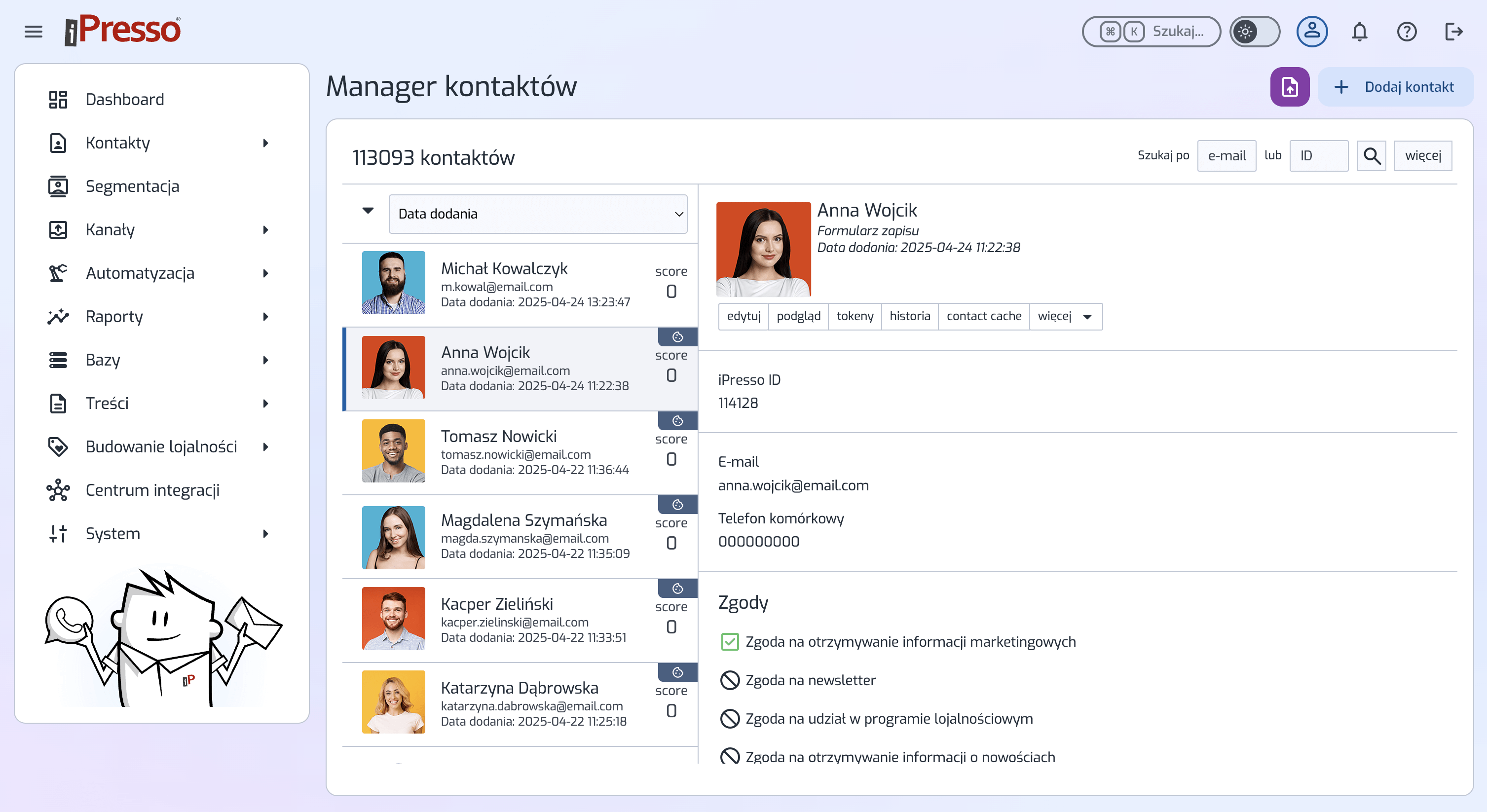This screenshot has height=812, width=1487.
Task: Open the hamburger menu icon
Action: (x=34, y=31)
